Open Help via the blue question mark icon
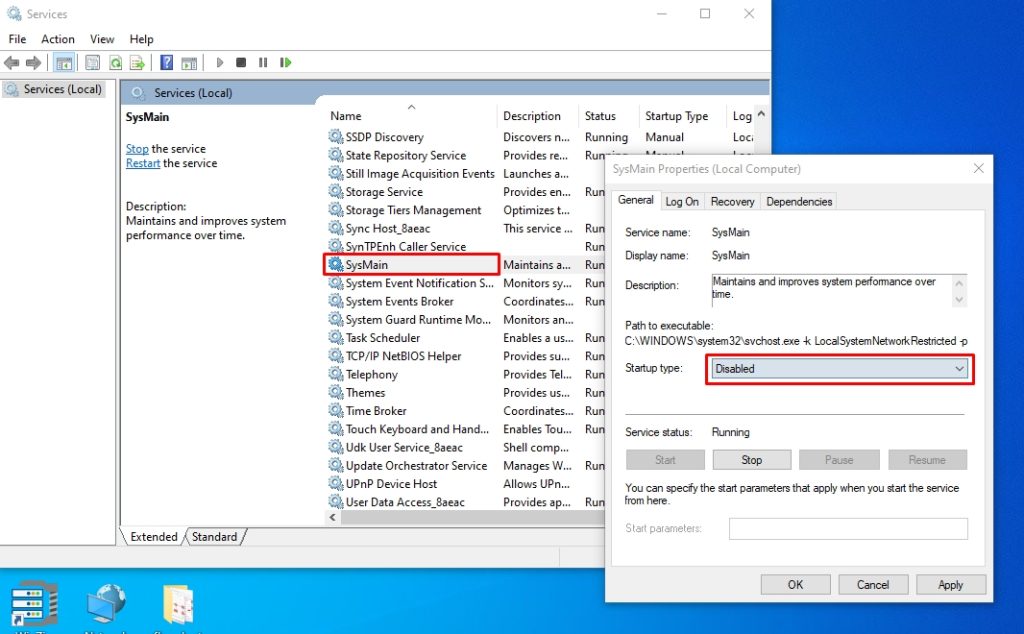 pyautogui.click(x=167, y=63)
